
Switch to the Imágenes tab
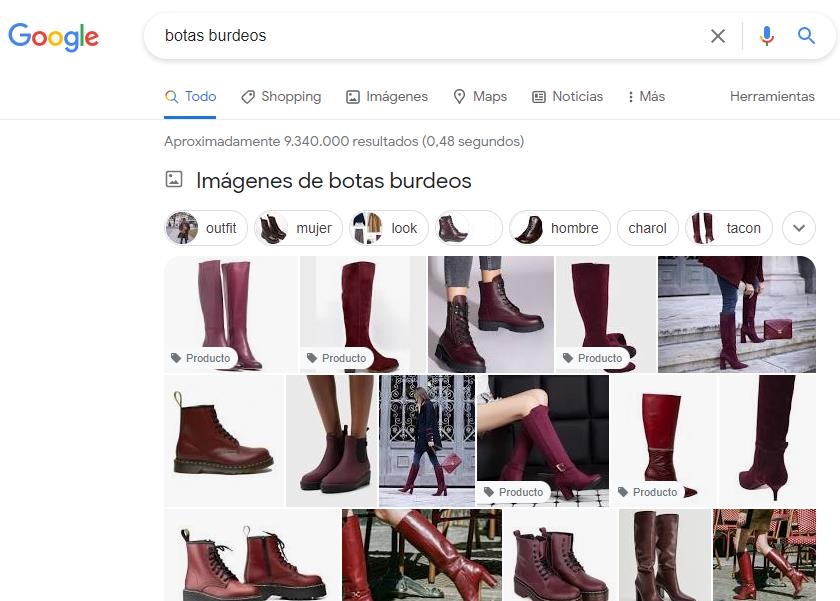tap(386, 97)
